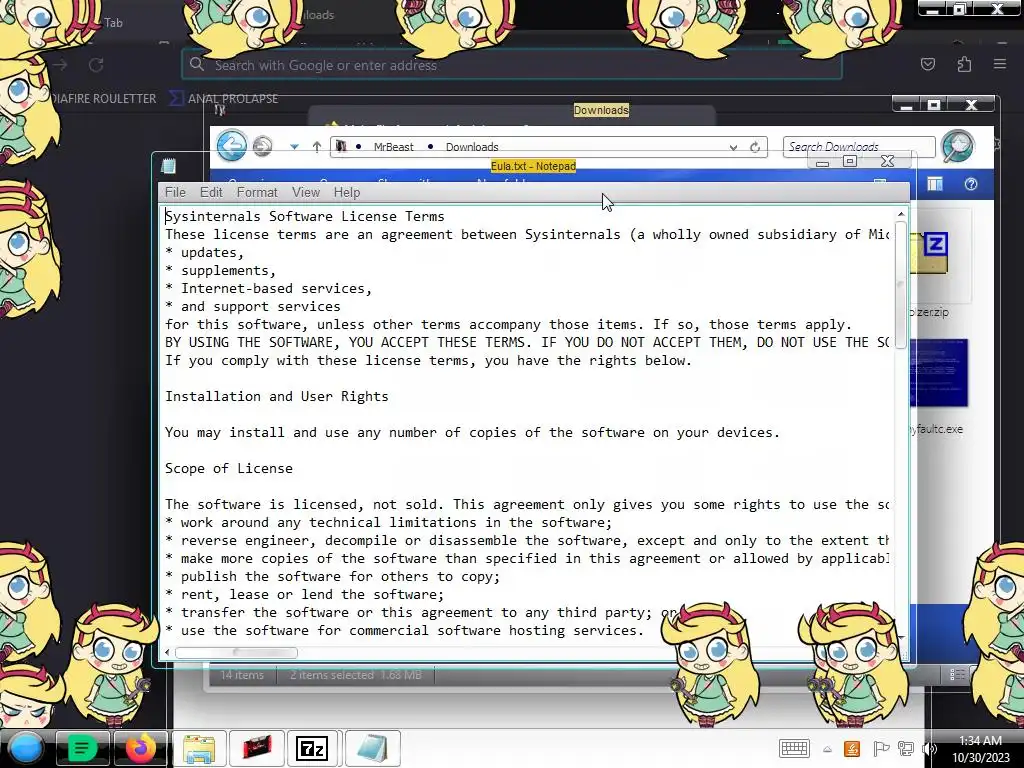Screen dimensions: 1024x768
Task: Open File Explorer from the taskbar
Action: click(x=199, y=748)
